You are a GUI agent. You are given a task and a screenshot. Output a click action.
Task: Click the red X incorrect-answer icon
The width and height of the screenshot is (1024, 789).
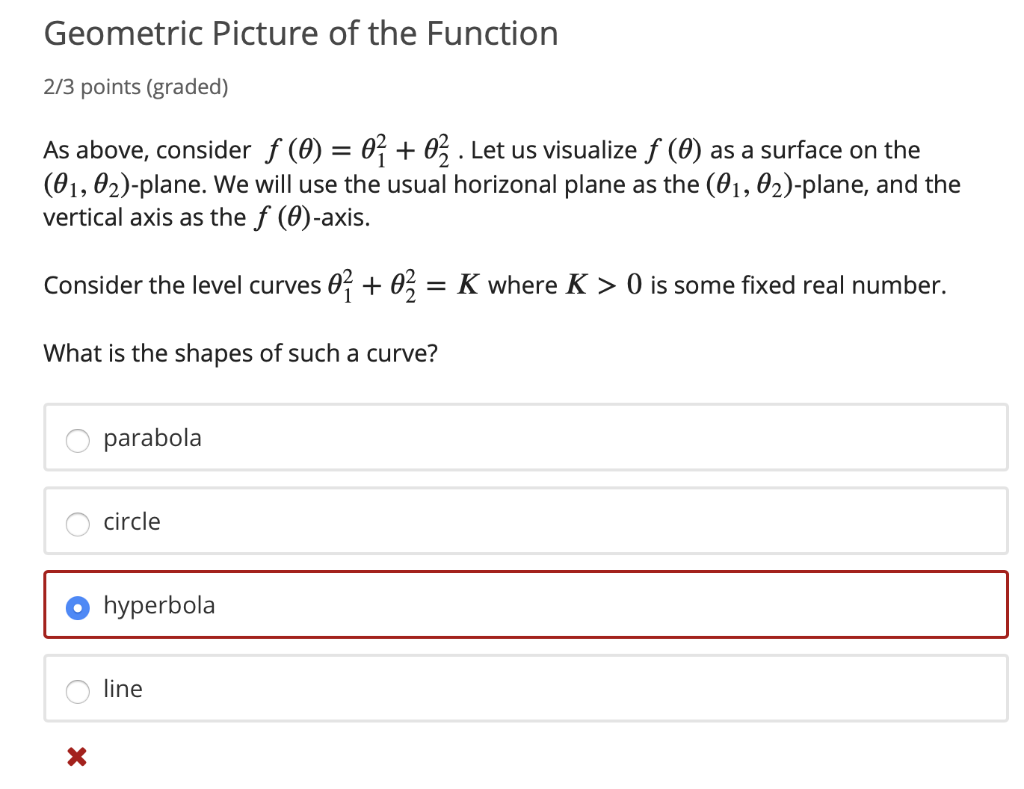tap(75, 756)
